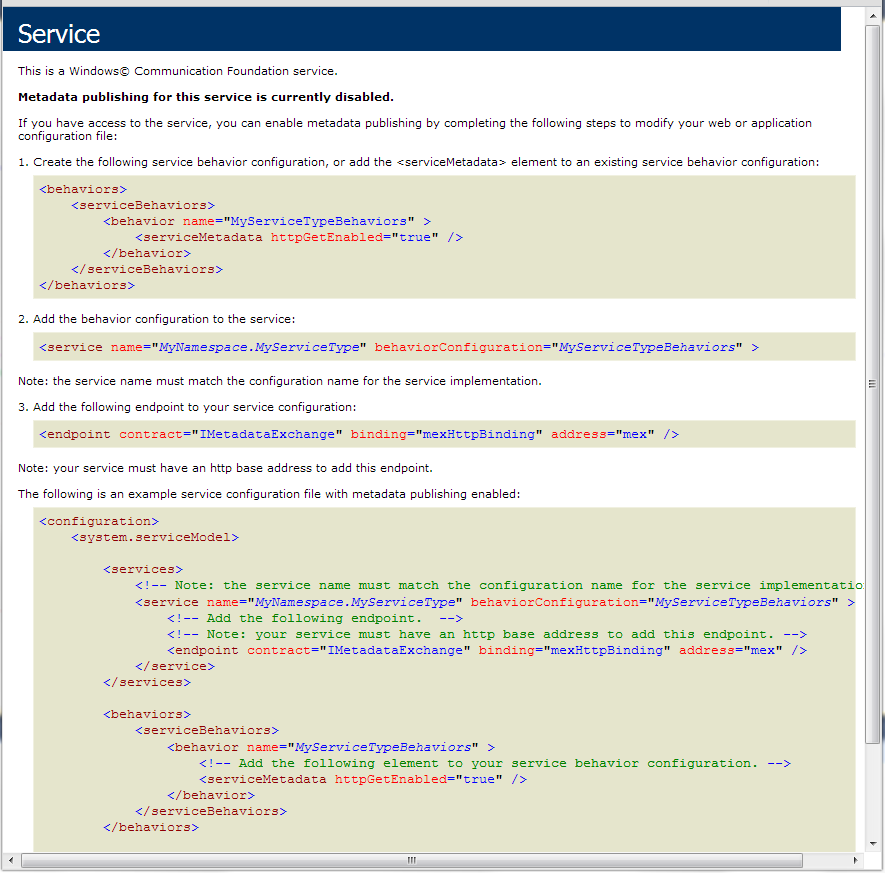Click the <configuration> opening tag
Viewport: 885px width, 873px height.
99,521
